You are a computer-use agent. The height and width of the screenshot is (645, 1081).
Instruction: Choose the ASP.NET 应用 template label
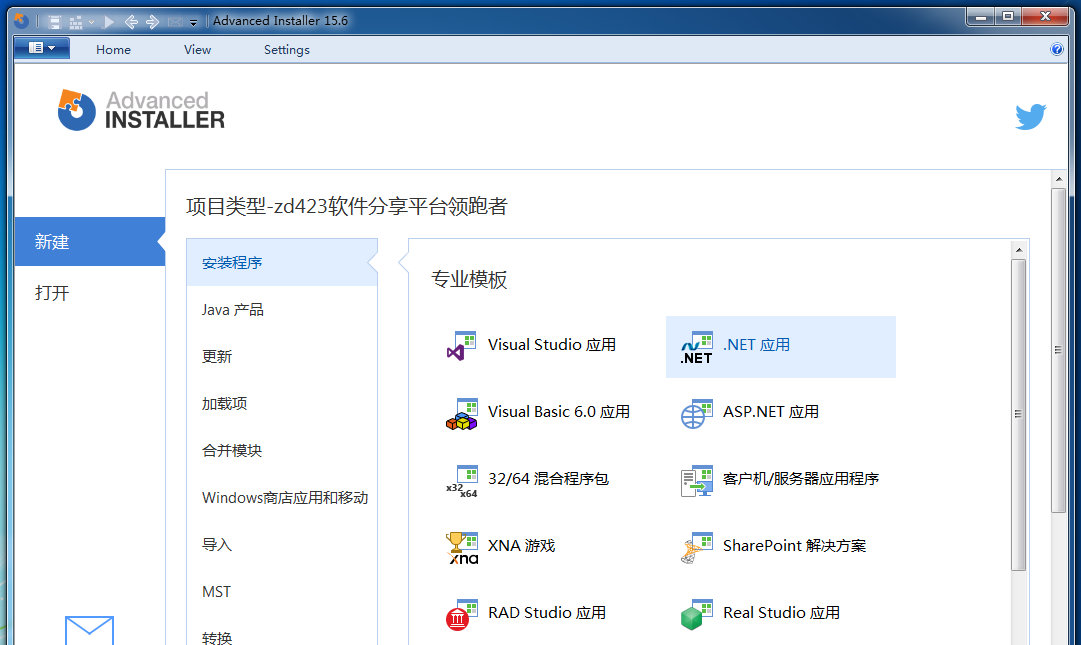(771, 411)
